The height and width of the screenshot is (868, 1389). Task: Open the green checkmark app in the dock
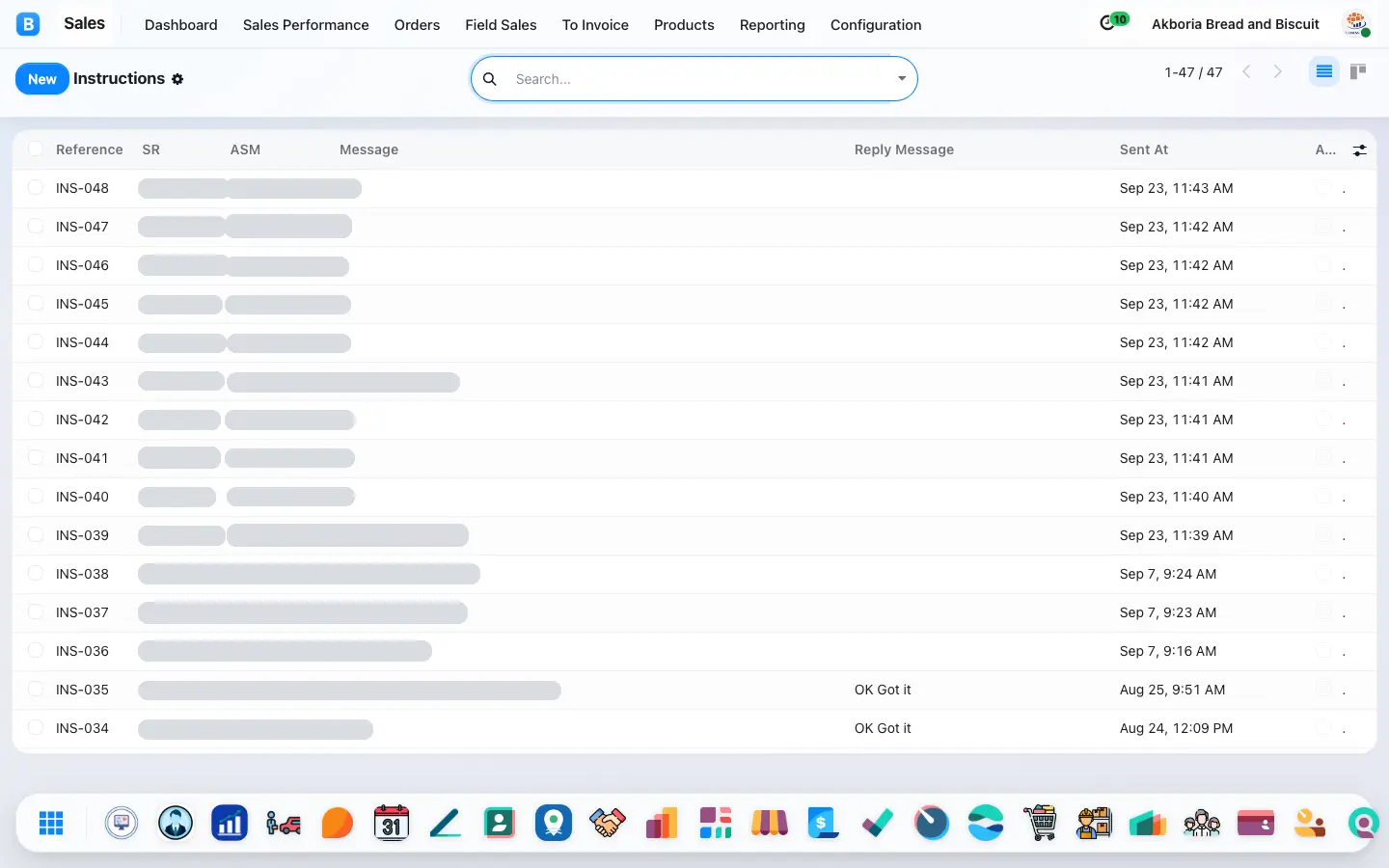pos(878,823)
